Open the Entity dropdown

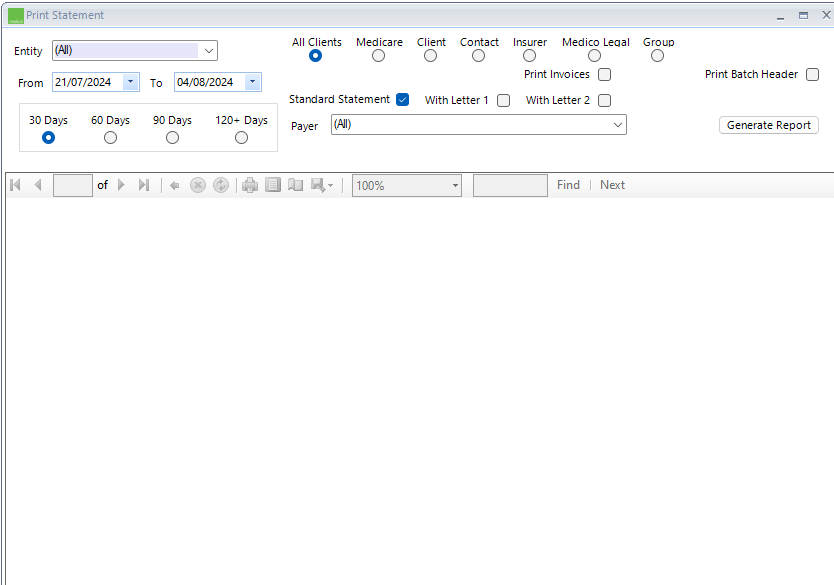(208, 51)
